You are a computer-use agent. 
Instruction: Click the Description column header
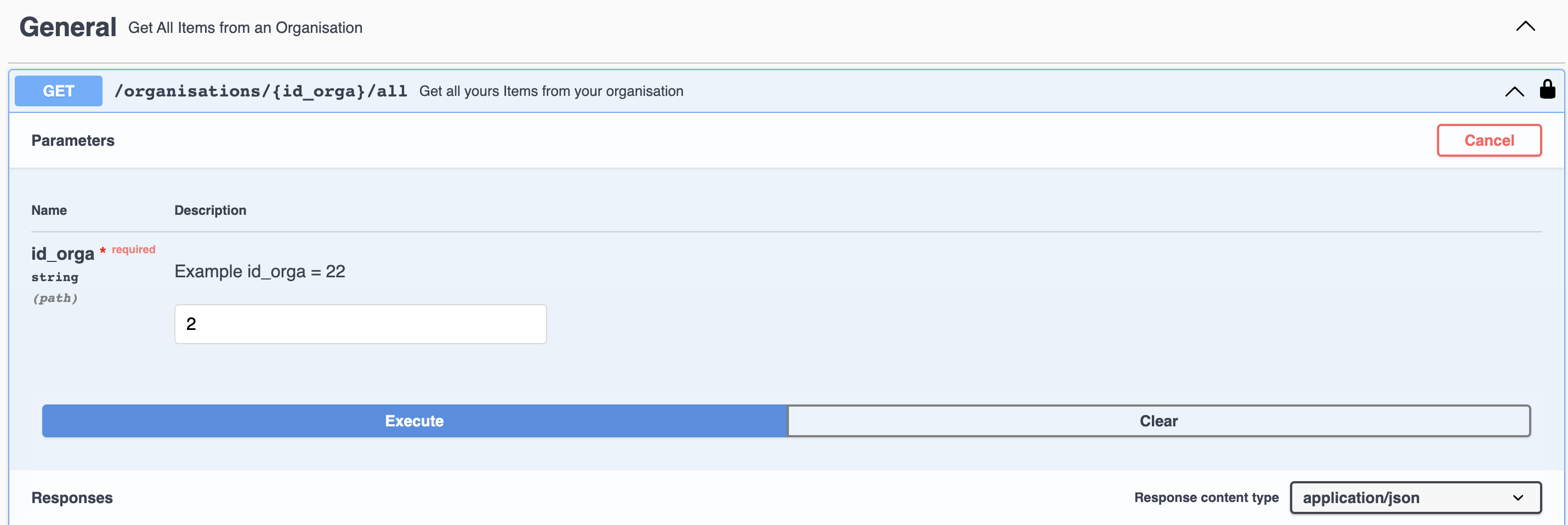[x=210, y=210]
